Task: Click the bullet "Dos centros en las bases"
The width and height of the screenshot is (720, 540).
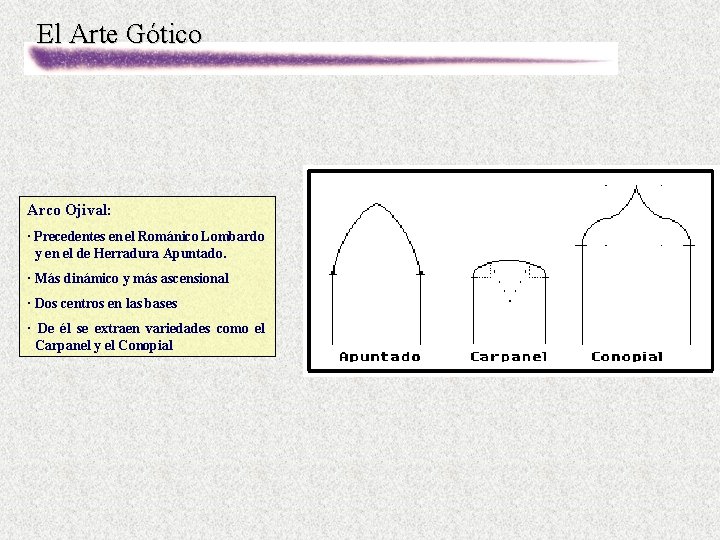Action: (106, 304)
